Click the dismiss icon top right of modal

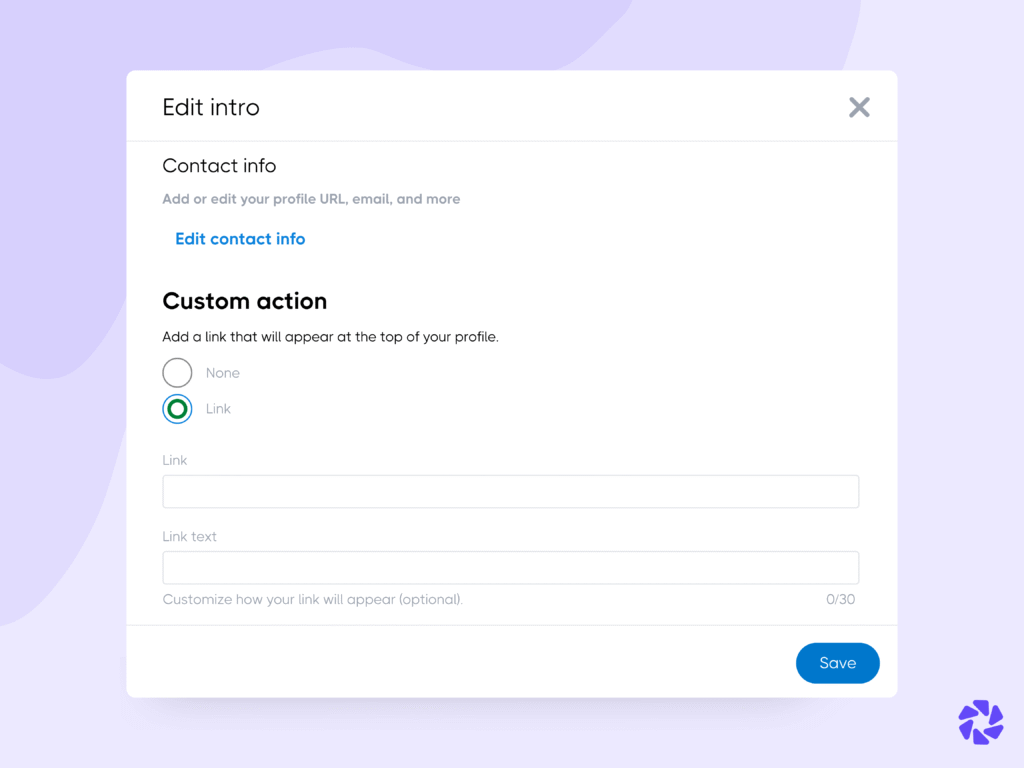coord(859,107)
